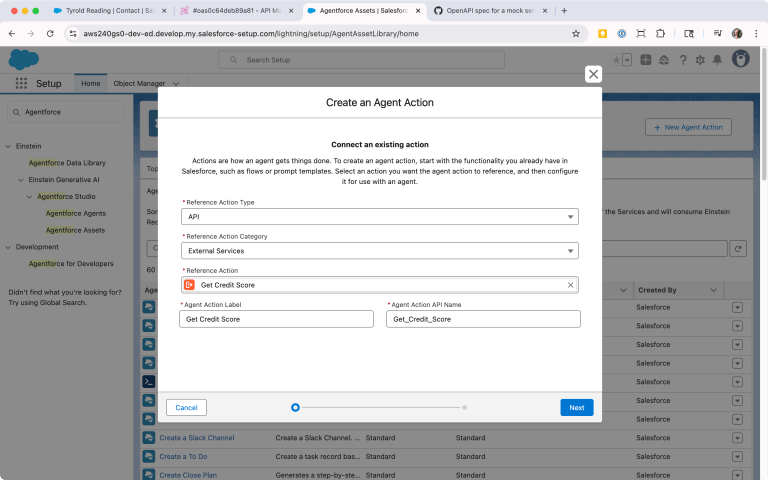Switch to the Home tab

click(91, 83)
